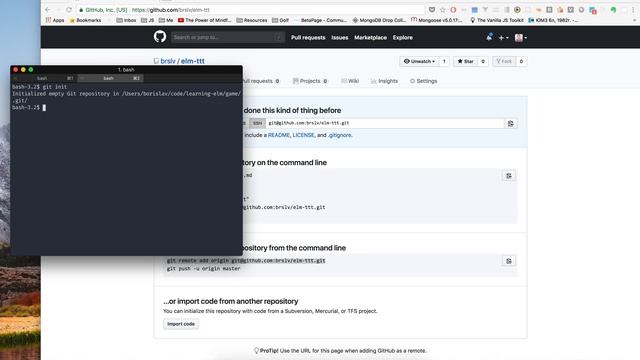Click the elm-ttt repository link
Image resolution: width=640 pixels, height=360 pixels.
click(193, 61)
